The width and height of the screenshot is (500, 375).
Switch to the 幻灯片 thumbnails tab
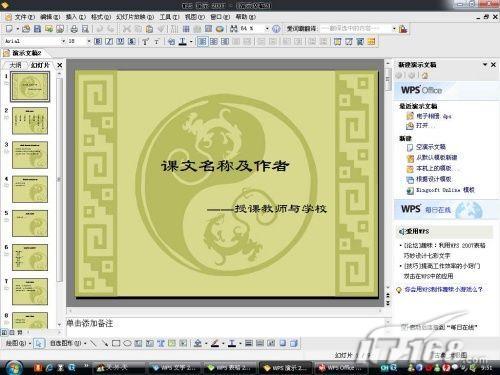tap(40, 65)
